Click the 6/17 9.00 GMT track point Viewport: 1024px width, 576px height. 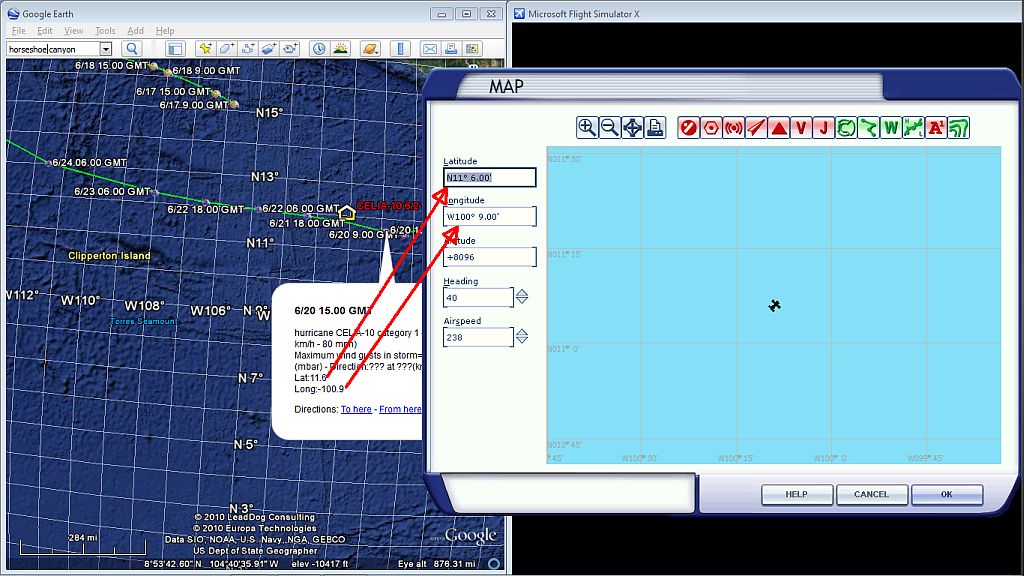(x=234, y=104)
